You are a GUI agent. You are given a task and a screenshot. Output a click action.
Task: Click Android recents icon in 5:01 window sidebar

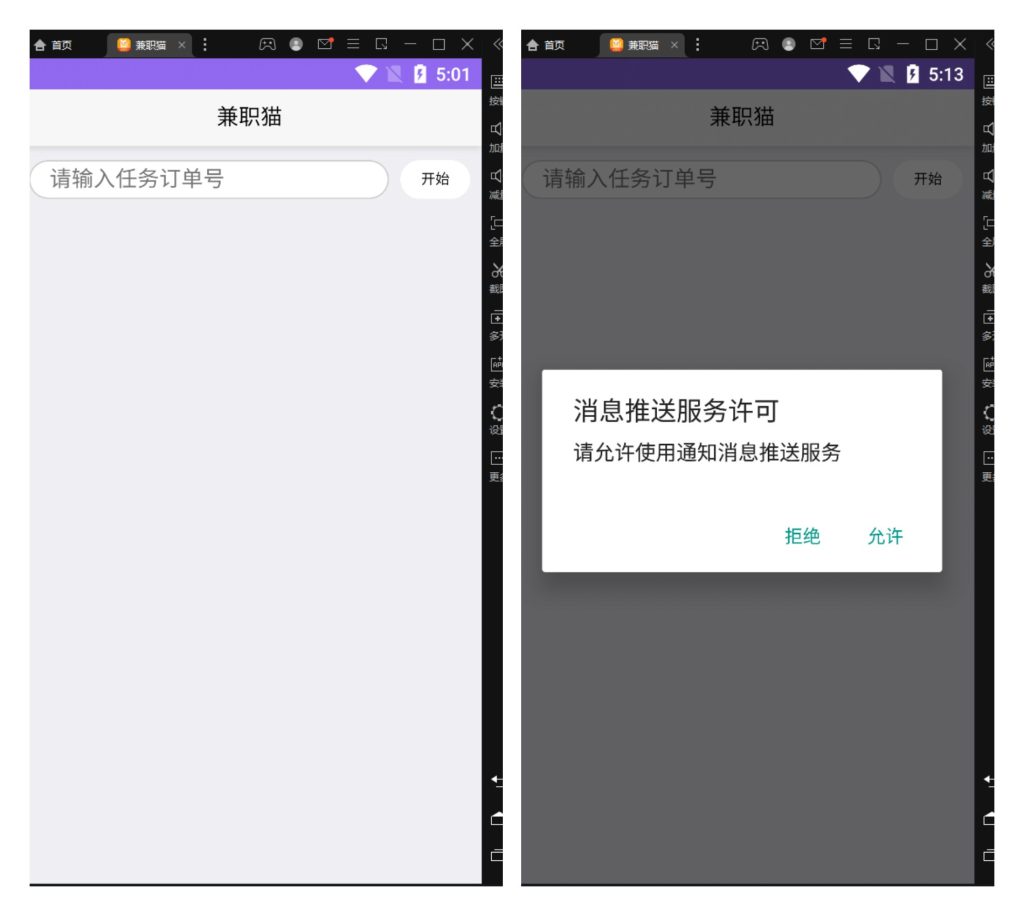[x=497, y=855]
